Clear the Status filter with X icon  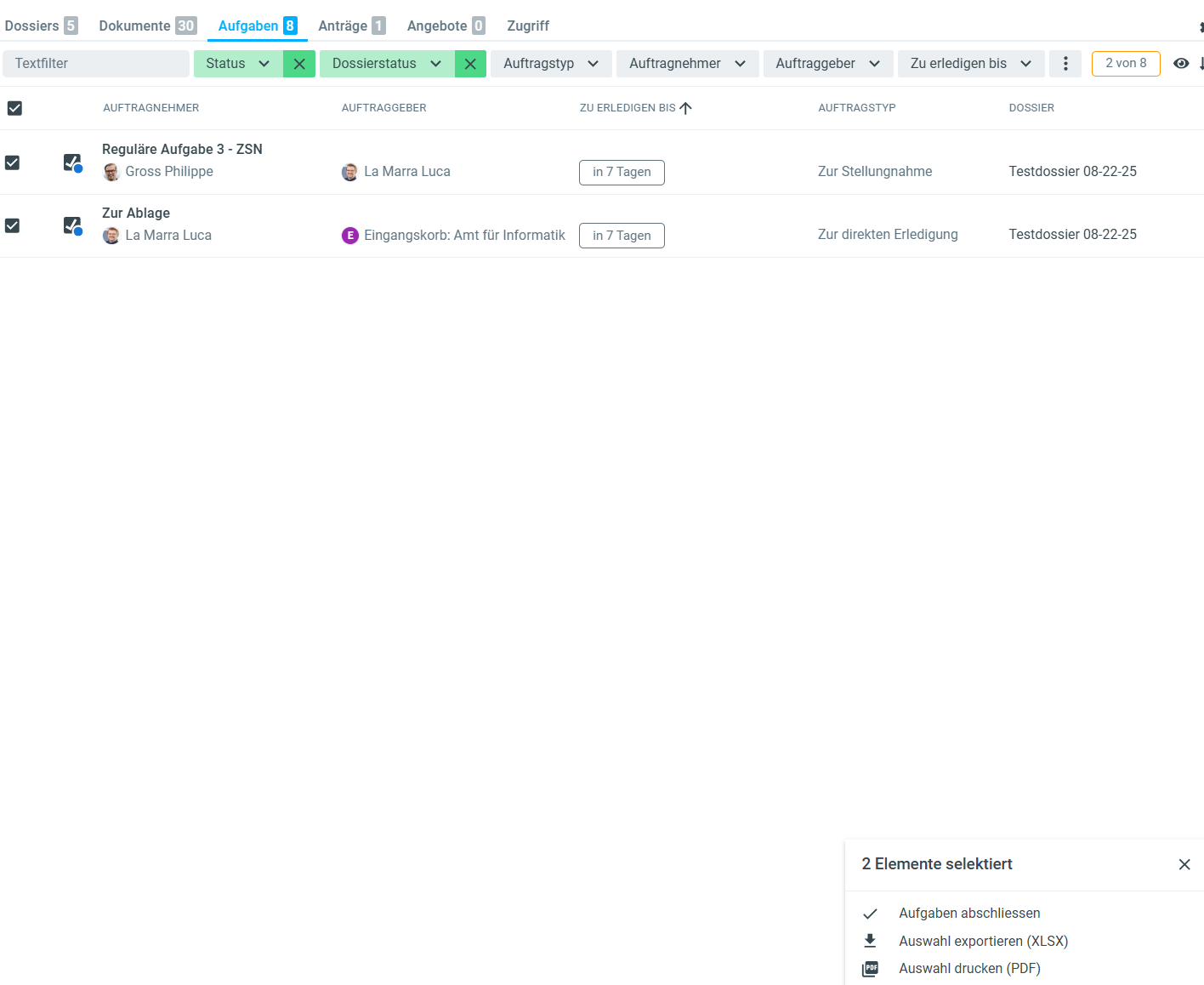[299, 64]
